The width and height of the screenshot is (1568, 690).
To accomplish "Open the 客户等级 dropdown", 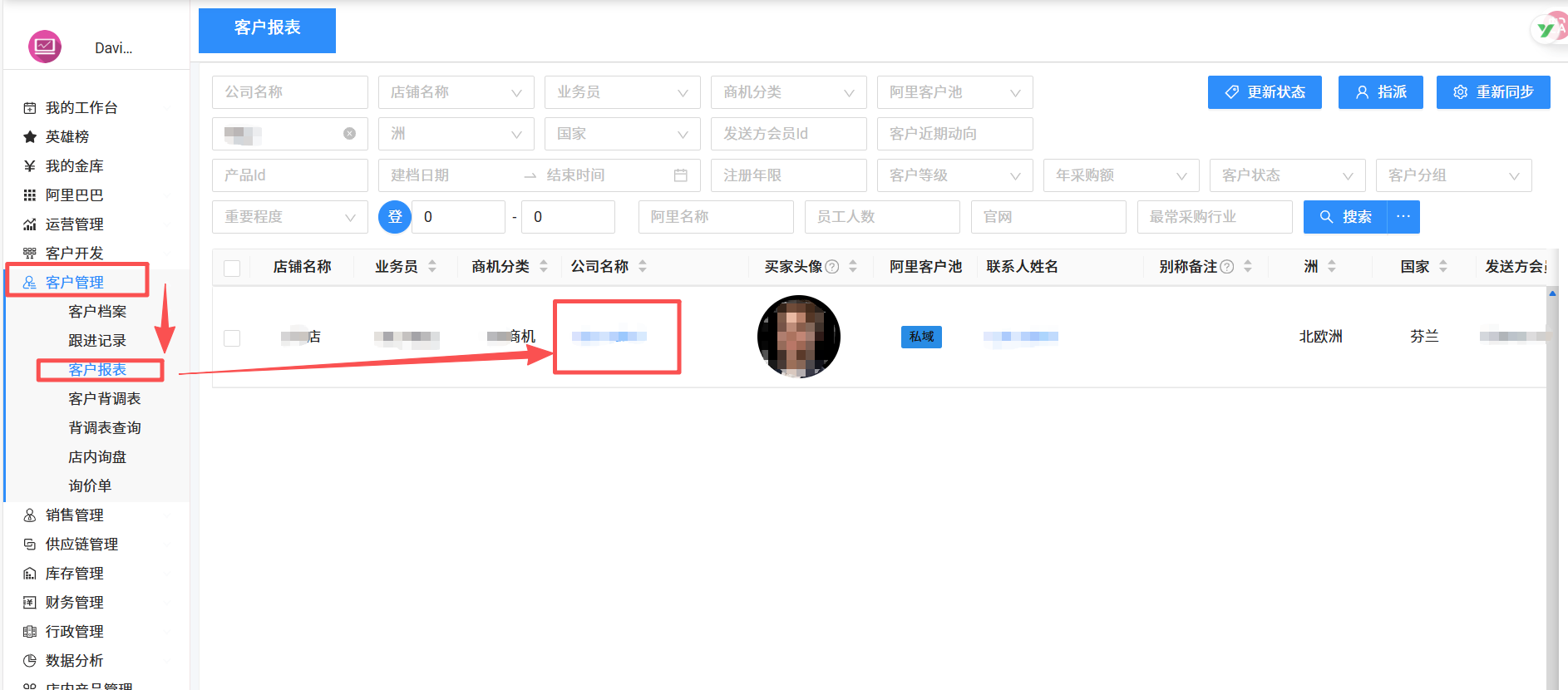I will pyautogui.click(x=955, y=175).
